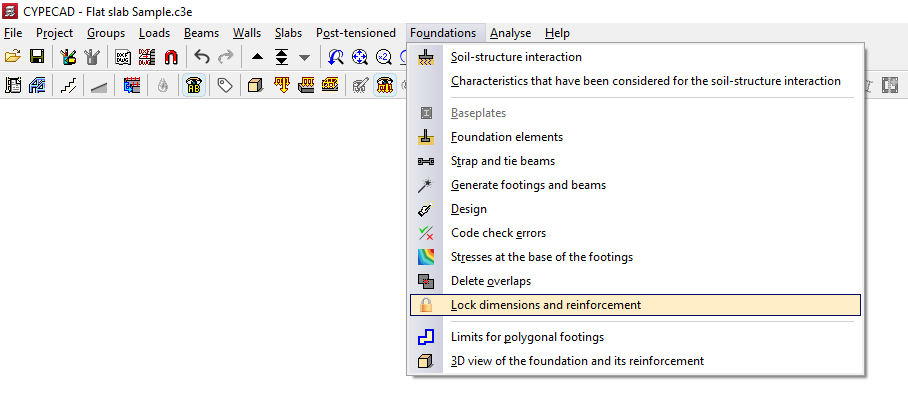
Task: Choose Limits for polygonal footings
Action: tap(527, 337)
